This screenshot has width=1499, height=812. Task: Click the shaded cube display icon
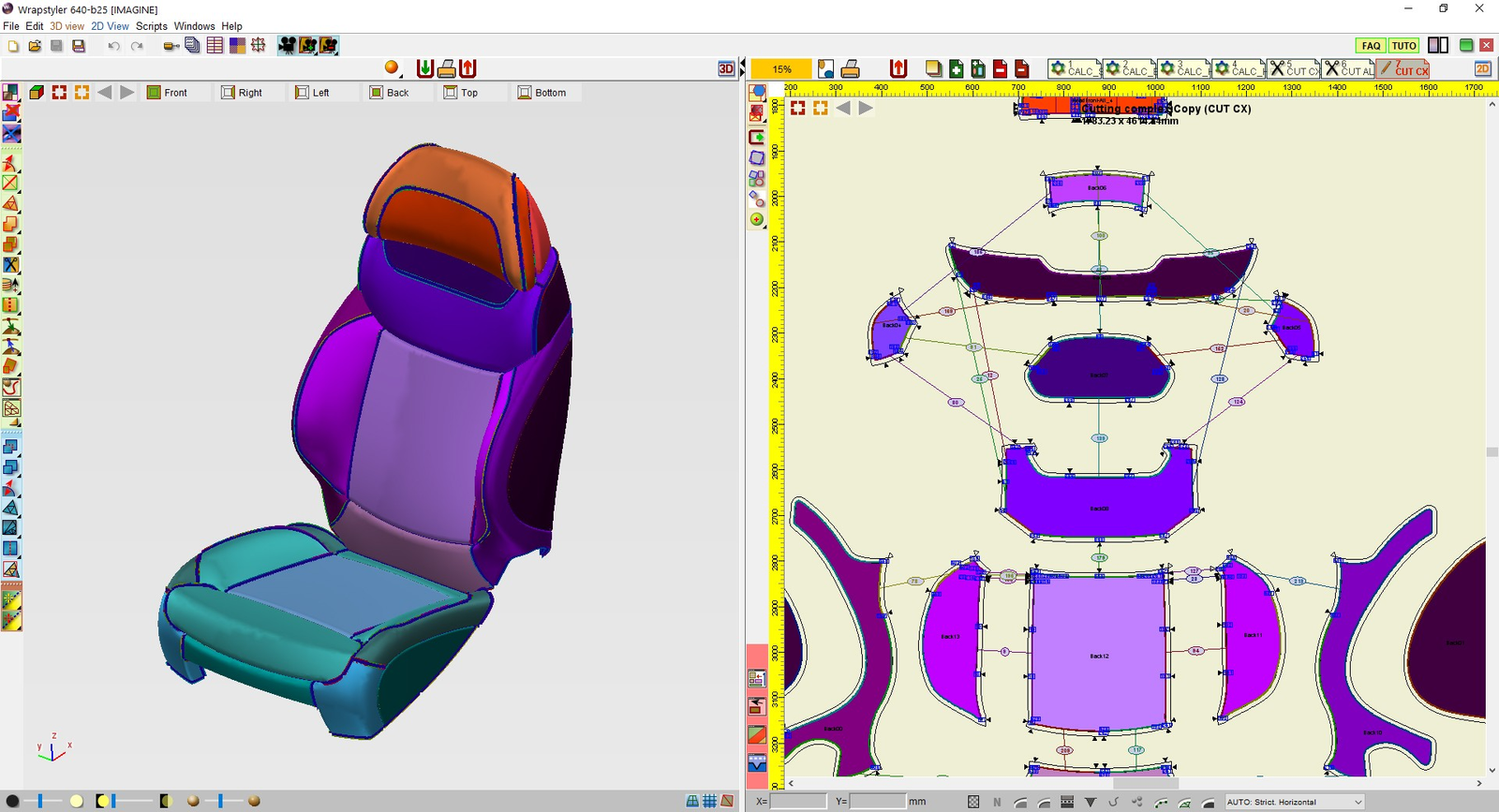(37, 92)
